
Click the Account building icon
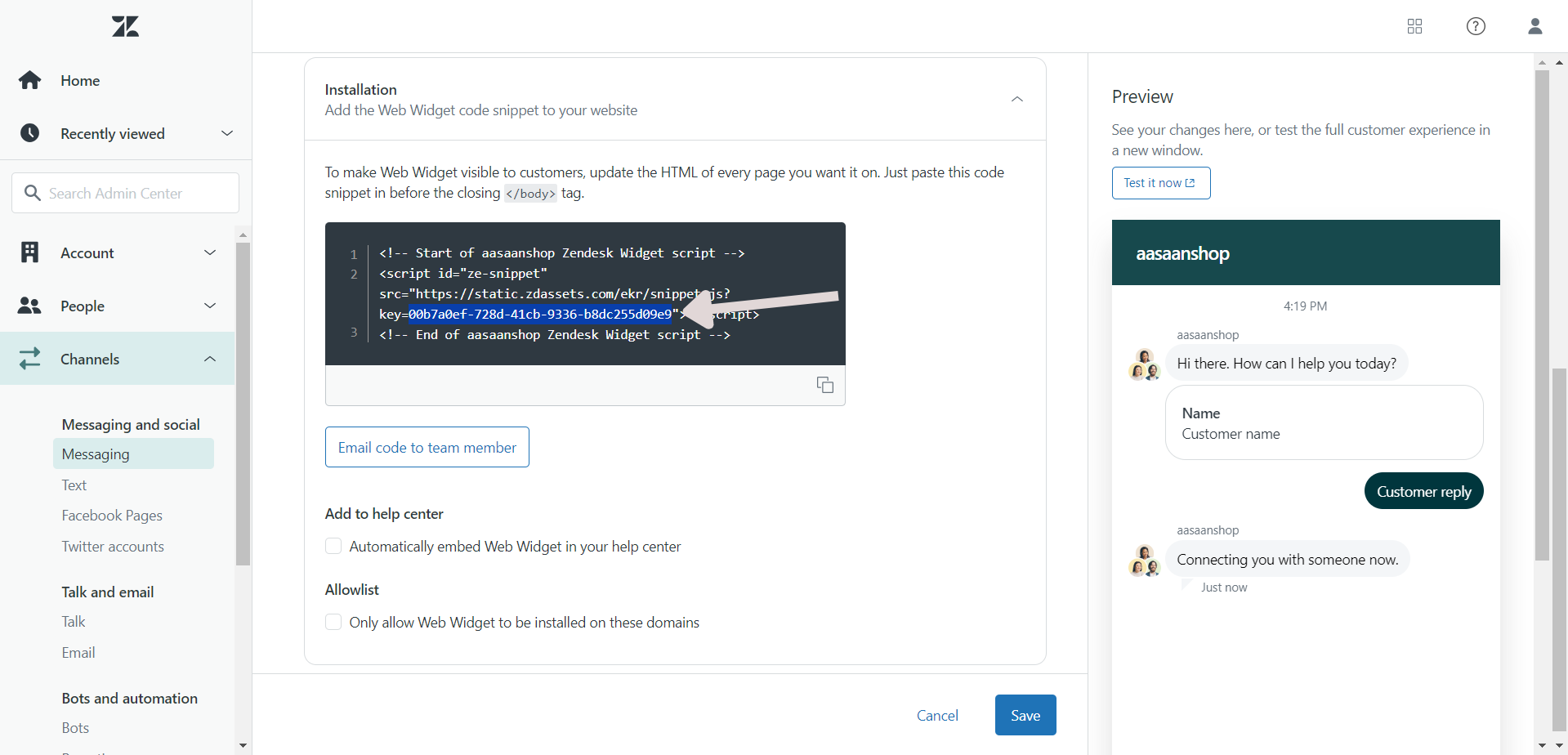click(x=30, y=252)
